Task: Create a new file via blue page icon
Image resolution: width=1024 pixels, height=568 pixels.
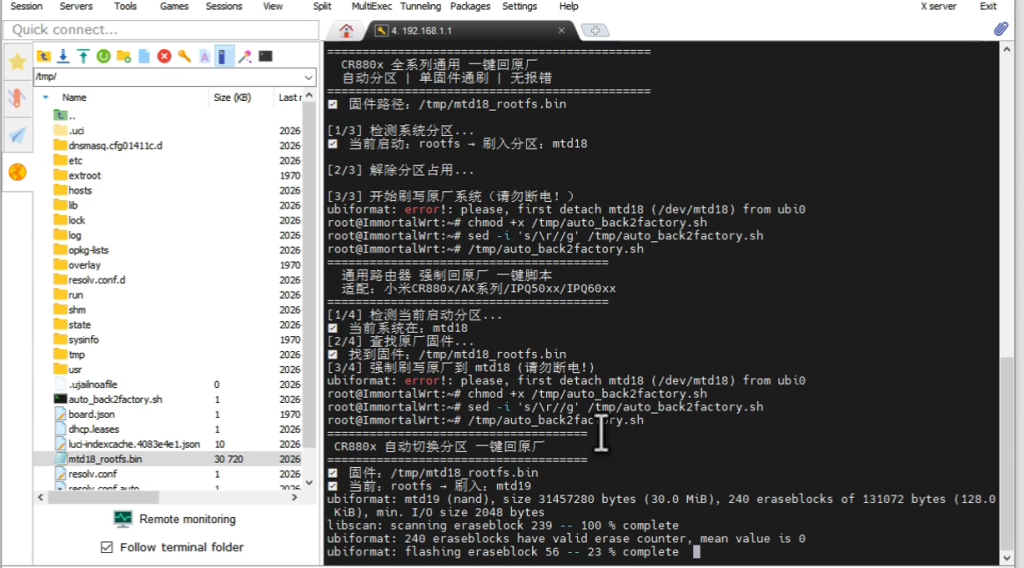Action: (144, 57)
